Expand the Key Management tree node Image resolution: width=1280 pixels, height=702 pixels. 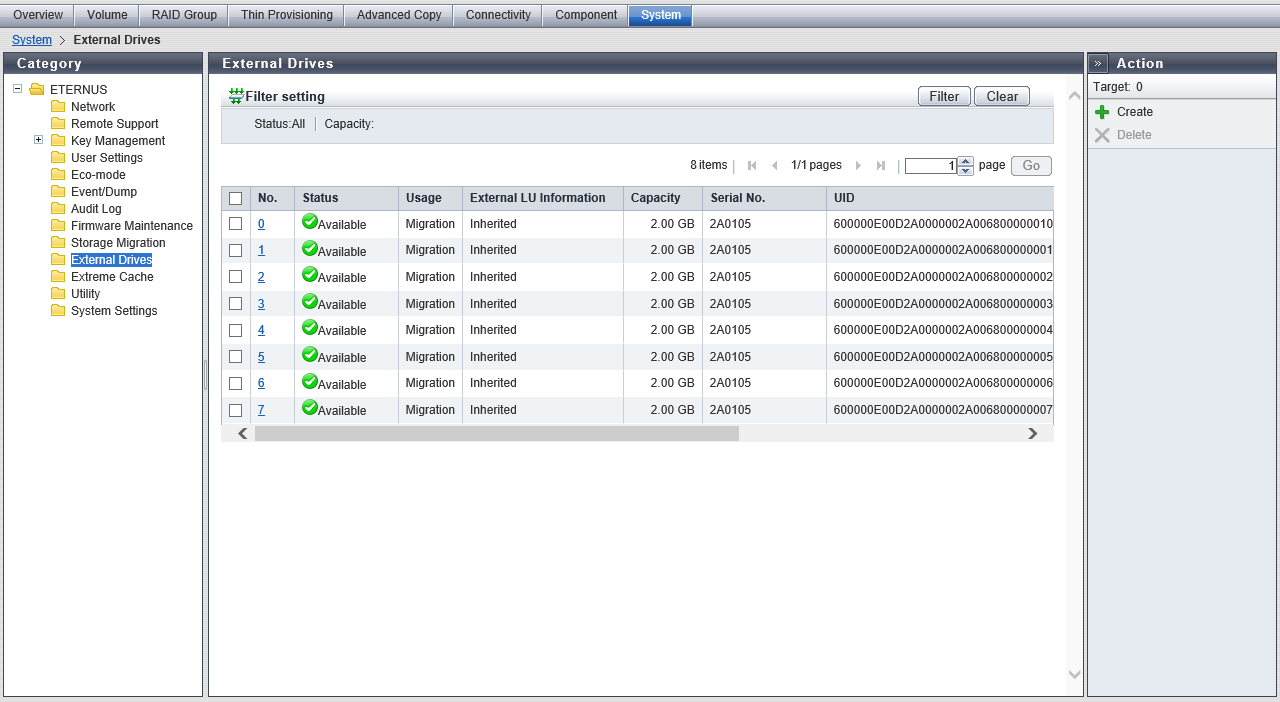pos(38,140)
